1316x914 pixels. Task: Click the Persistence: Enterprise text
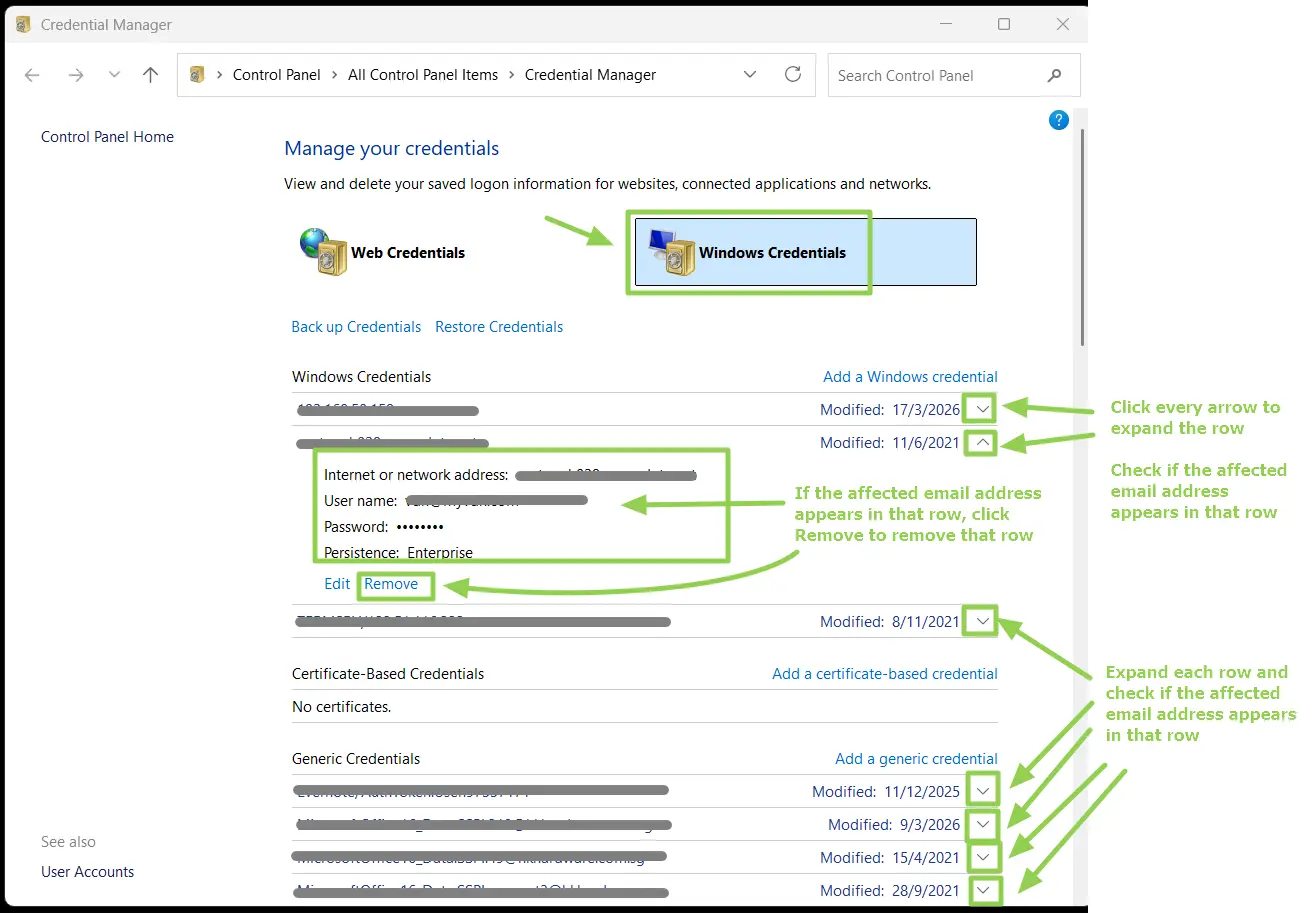coord(398,553)
